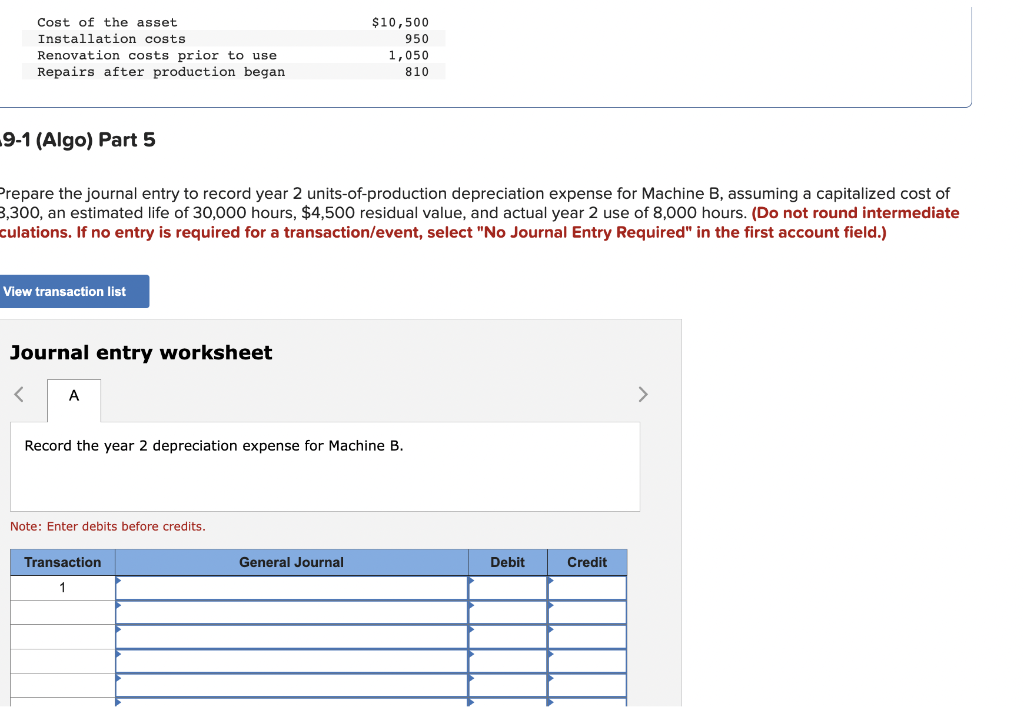Image resolution: width=1024 pixels, height=707 pixels.
Task: Click the 'Journal entry worksheet' heading
Action: pyautogui.click(x=141, y=353)
